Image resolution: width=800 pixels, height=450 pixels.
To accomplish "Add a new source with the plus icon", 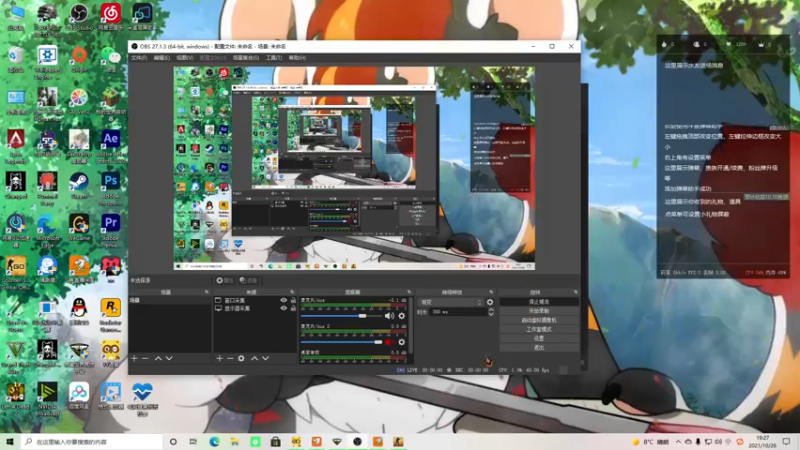I will (x=219, y=359).
